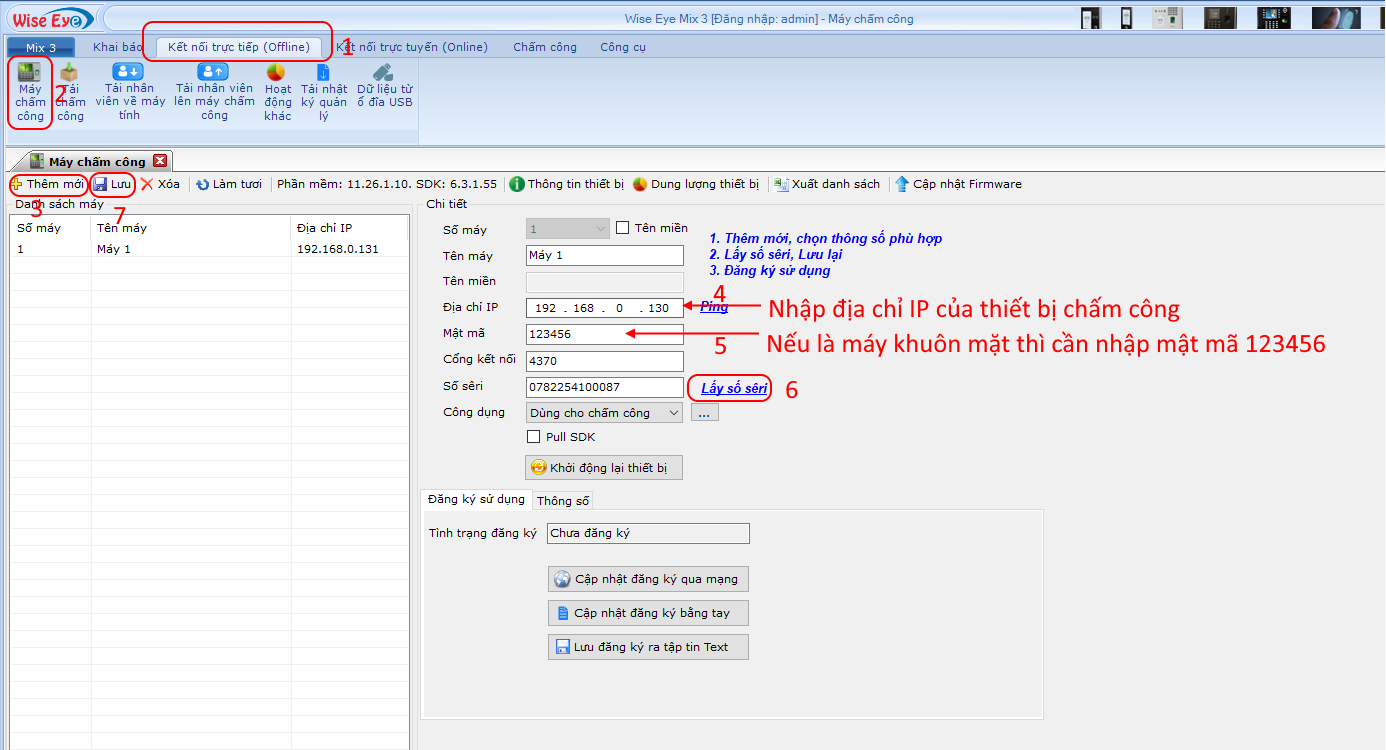Image resolution: width=1386 pixels, height=750 pixels.
Task: Click Thêm mới toolbar button
Action: [x=48, y=184]
